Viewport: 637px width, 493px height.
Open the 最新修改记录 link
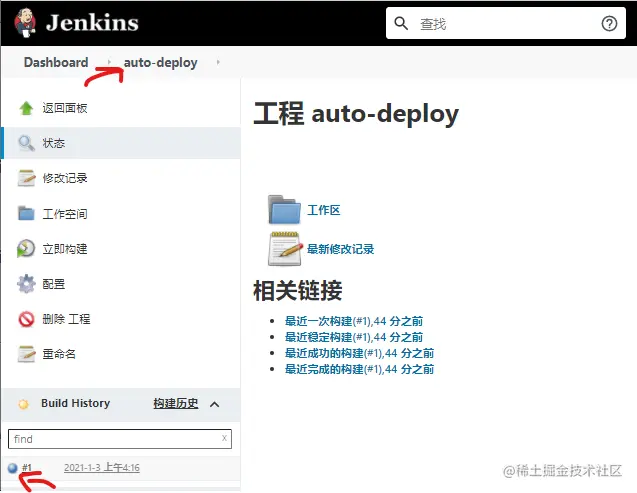pyautogui.click(x=340, y=249)
